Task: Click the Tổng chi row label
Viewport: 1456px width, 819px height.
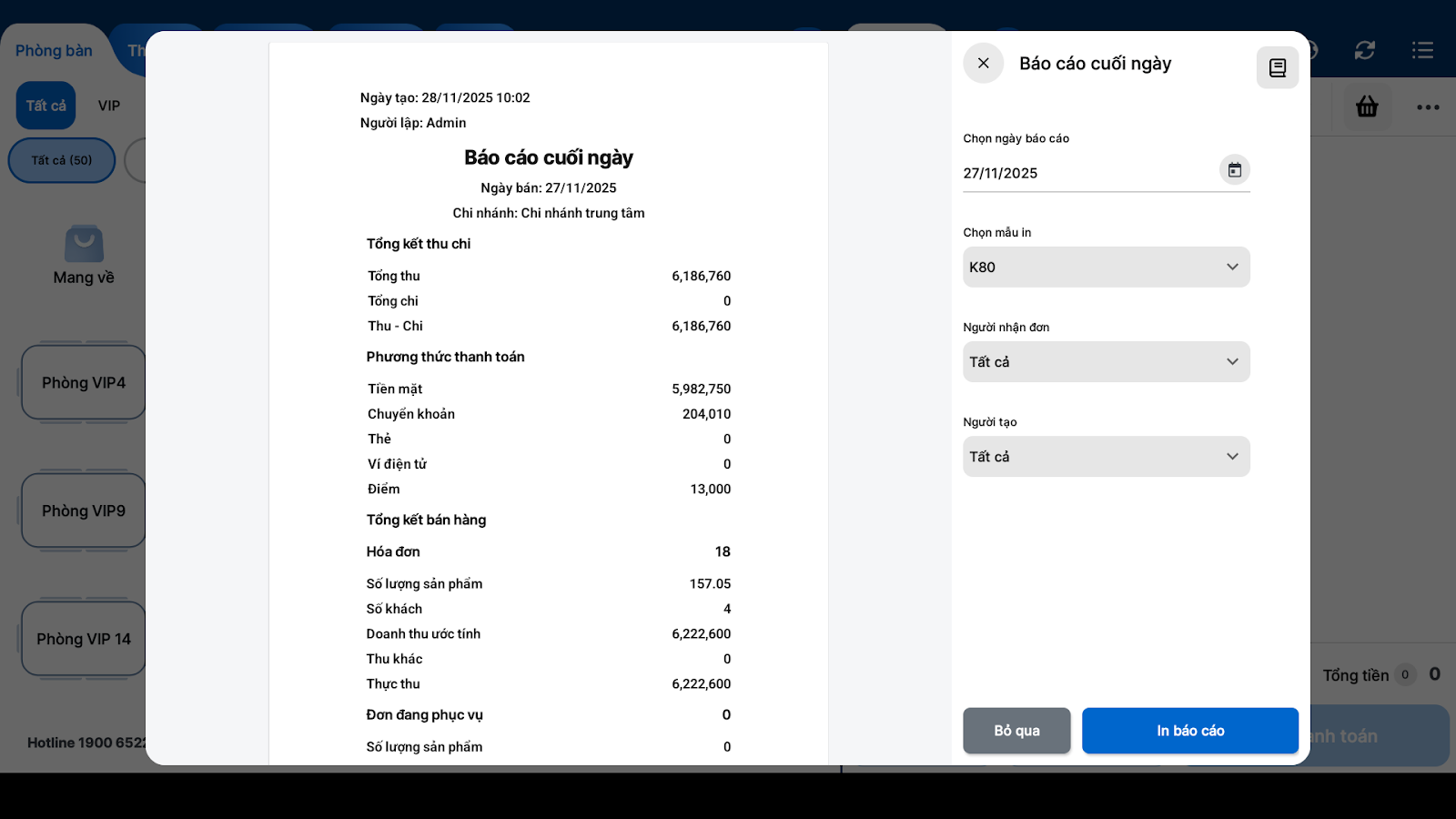Action: point(393,301)
